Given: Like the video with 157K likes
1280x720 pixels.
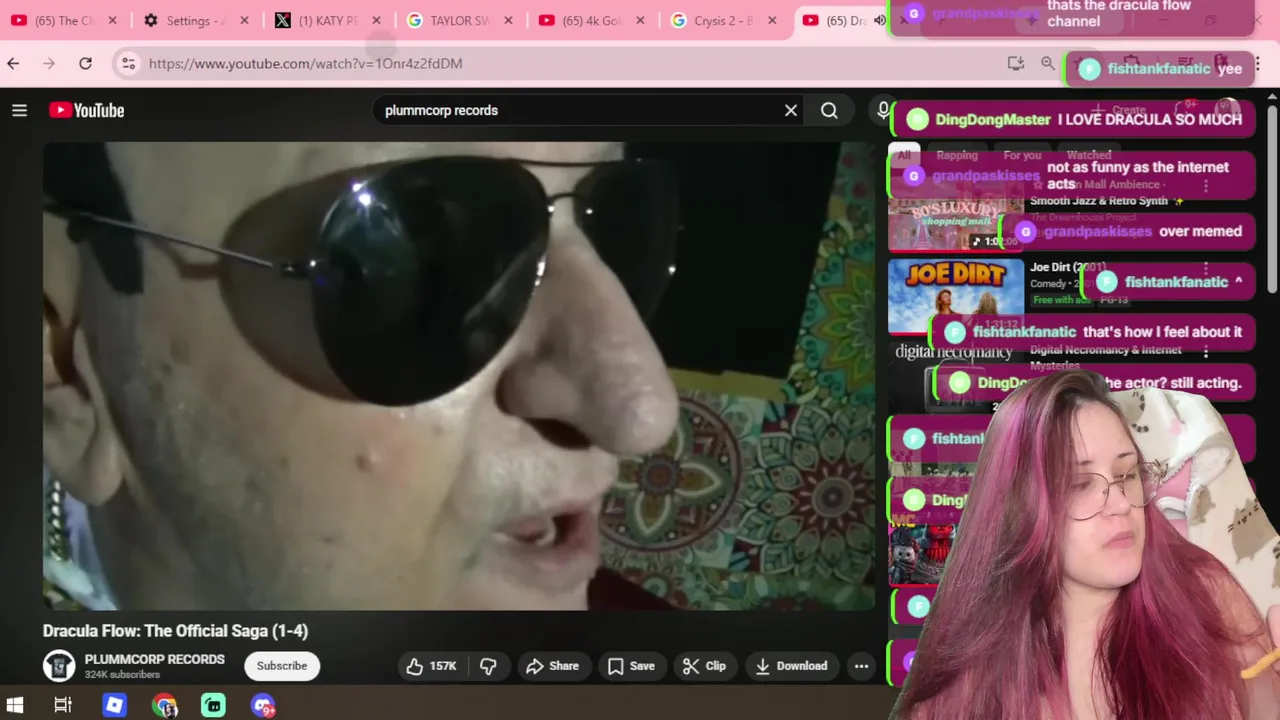Looking at the screenshot, I should [x=431, y=666].
